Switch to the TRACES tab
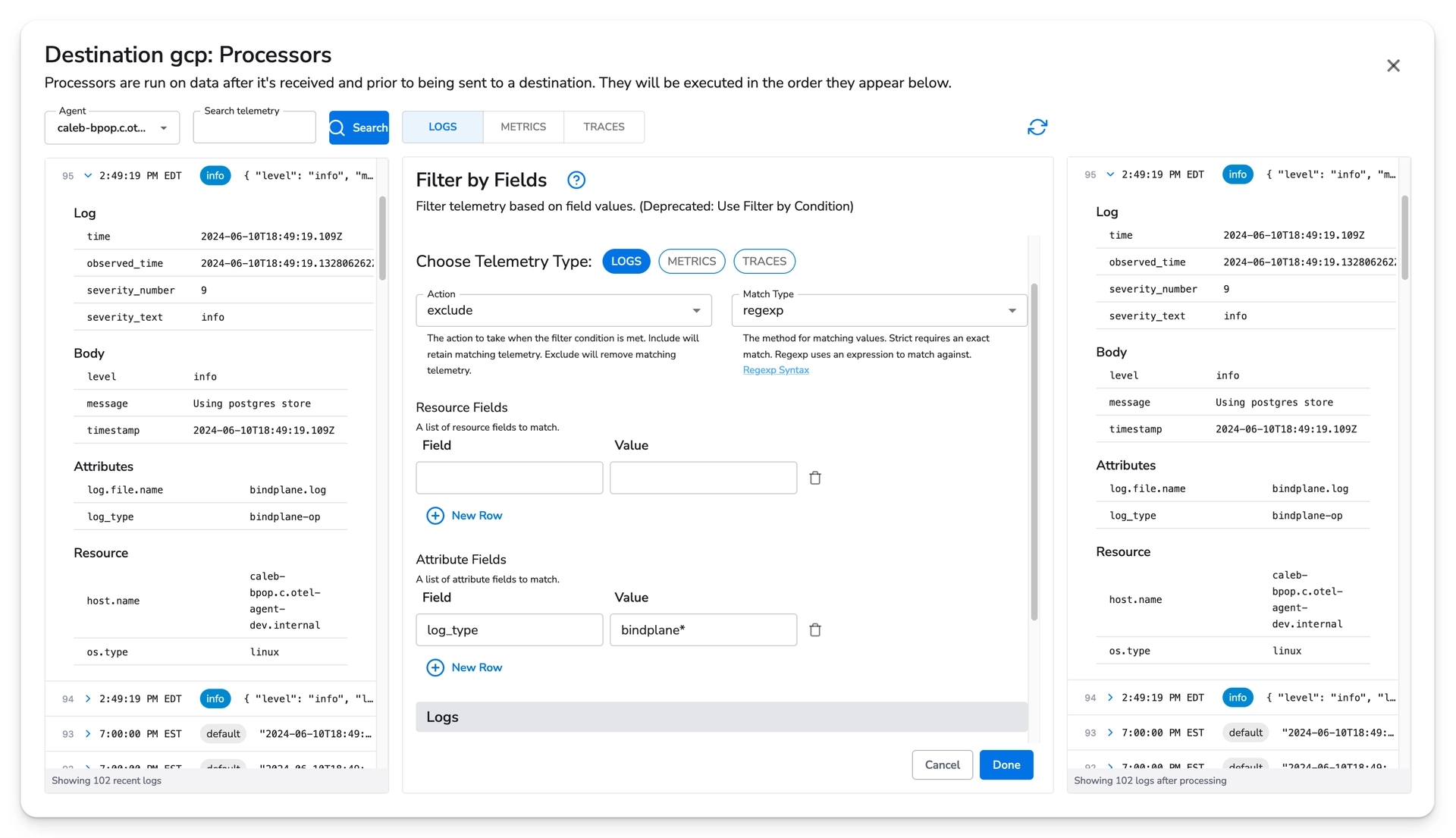1456x838 pixels. pyautogui.click(x=604, y=127)
